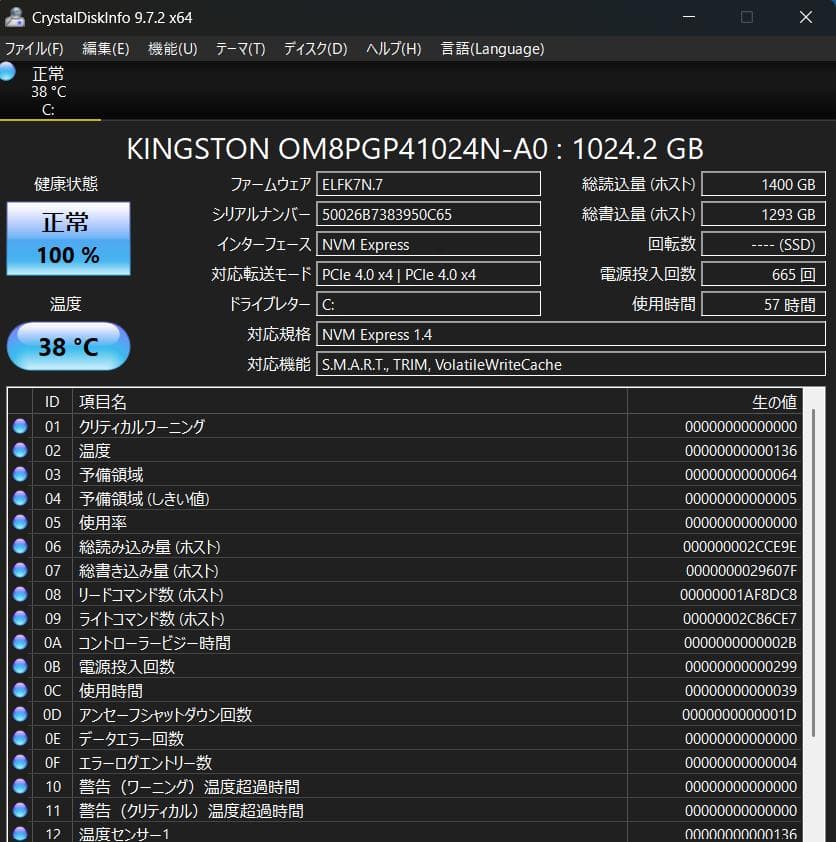This screenshot has width=836, height=842.
Task: Open the 編集 menu
Action: (103, 48)
